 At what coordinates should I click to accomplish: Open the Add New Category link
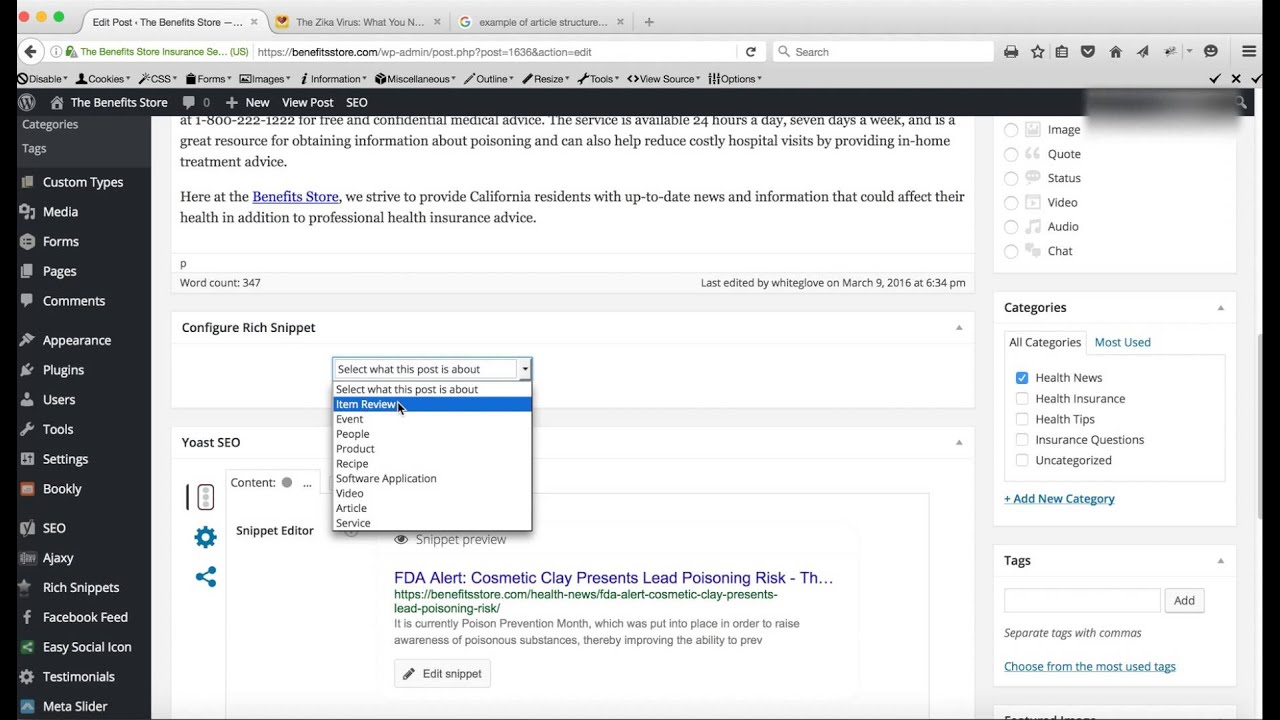pyautogui.click(x=1059, y=499)
